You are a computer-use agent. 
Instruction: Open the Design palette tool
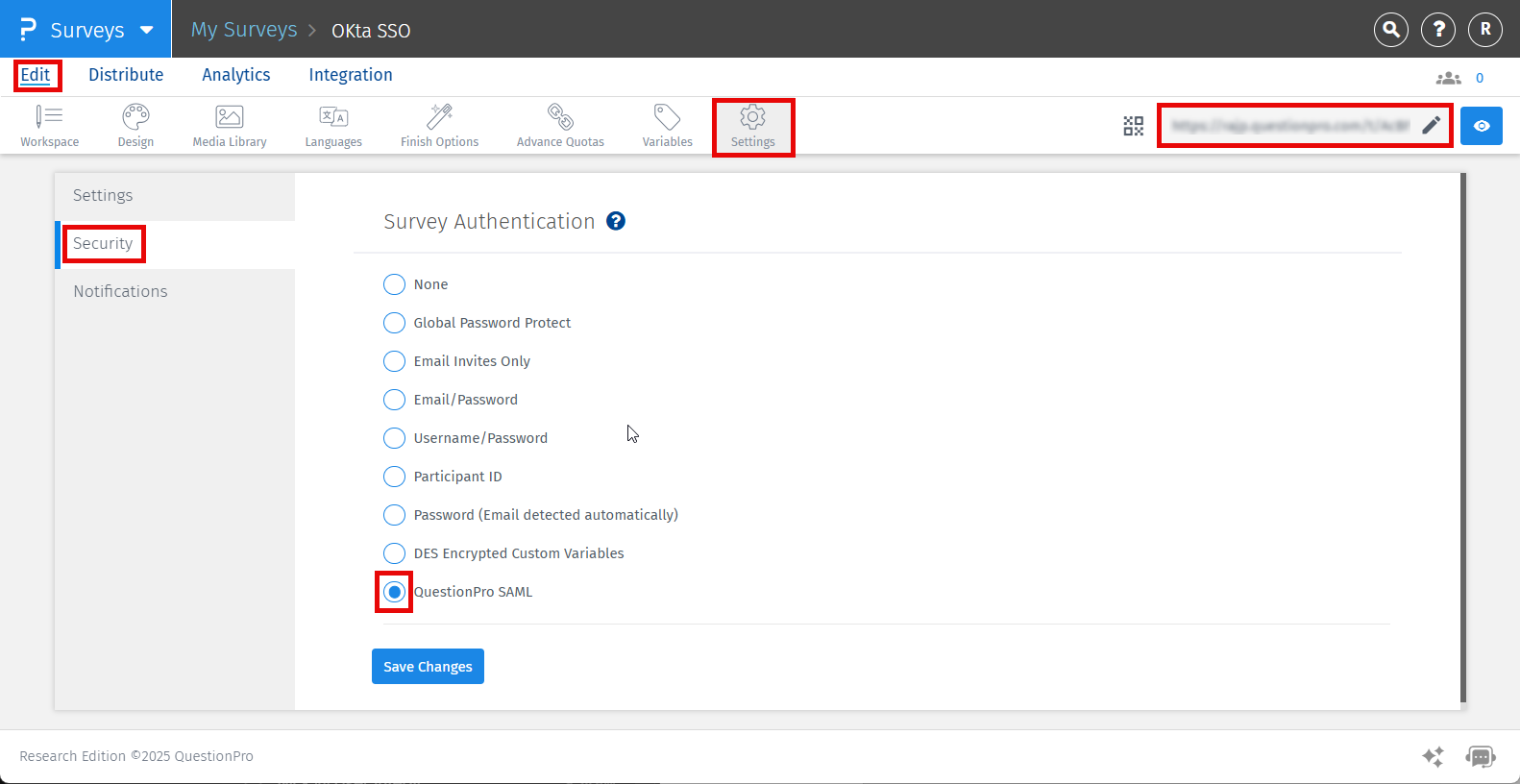[135, 127]
